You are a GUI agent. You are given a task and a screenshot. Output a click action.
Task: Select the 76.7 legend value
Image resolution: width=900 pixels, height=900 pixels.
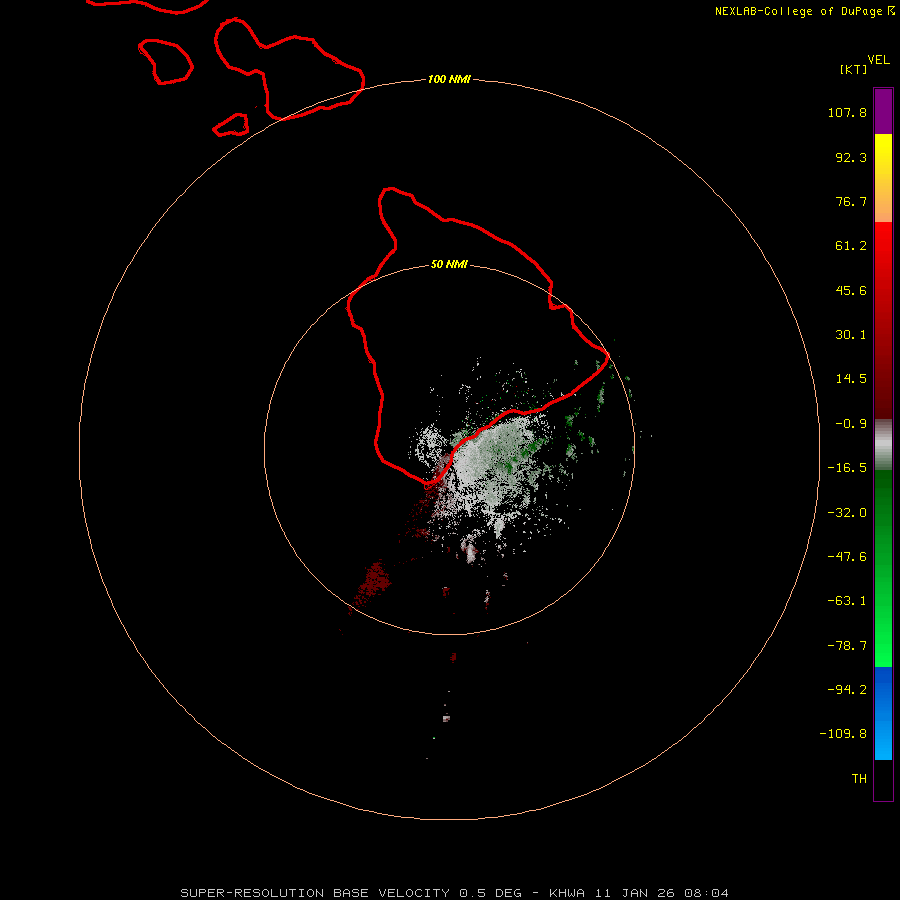[x=851, y=201]
